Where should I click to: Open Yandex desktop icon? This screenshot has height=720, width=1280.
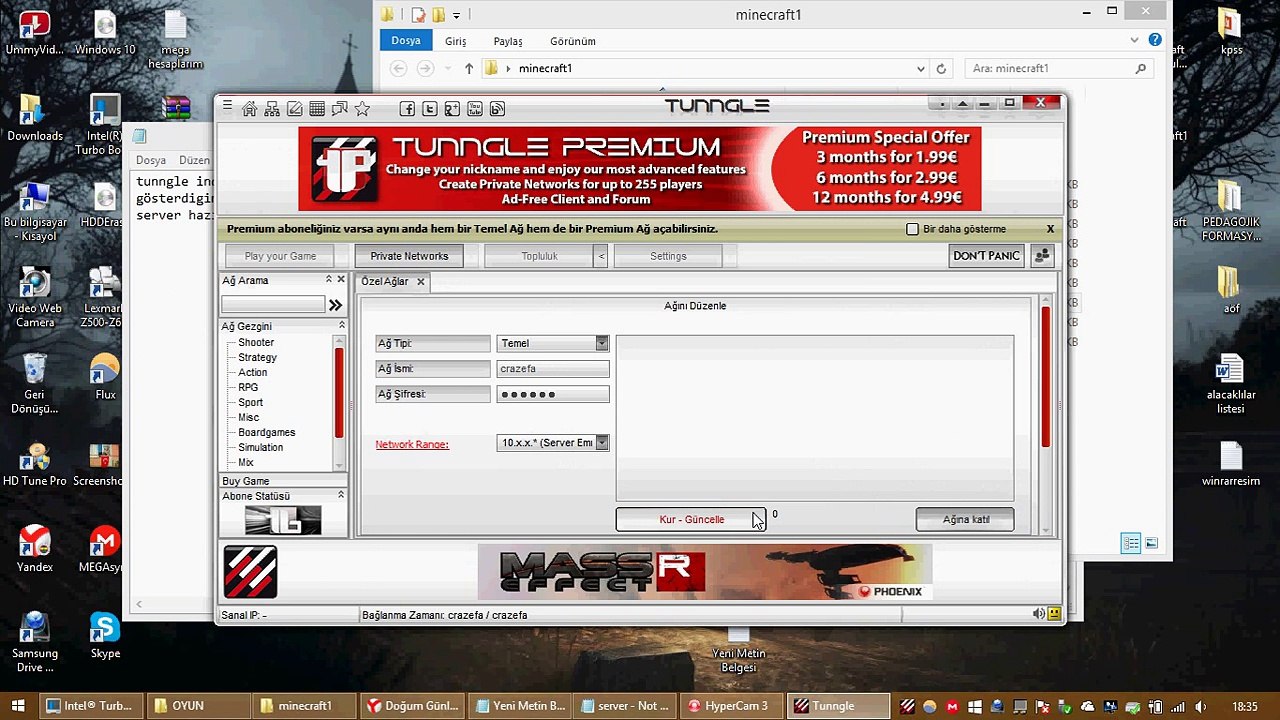35,548
